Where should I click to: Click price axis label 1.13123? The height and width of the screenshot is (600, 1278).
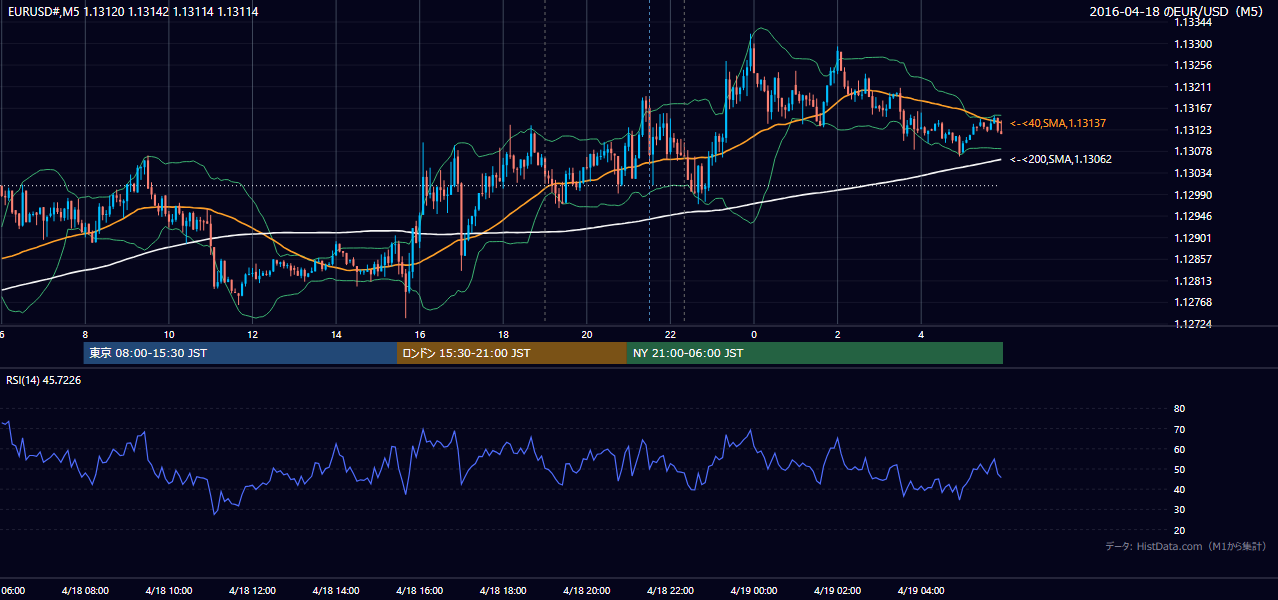click(1193, 130)
